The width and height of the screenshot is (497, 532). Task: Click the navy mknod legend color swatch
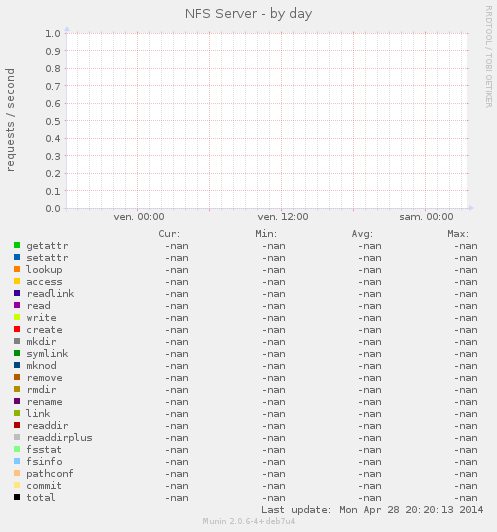tap(17, 365)
